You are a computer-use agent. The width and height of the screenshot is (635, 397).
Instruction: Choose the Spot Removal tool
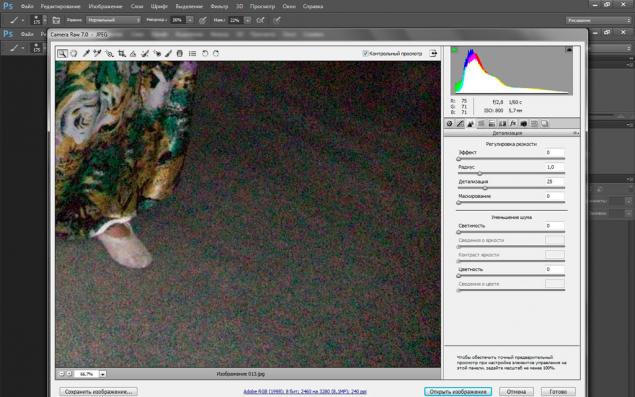(x=145, y=53)
